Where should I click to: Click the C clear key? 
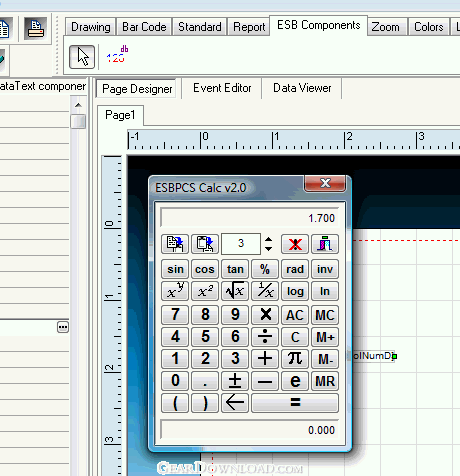[x=295, y=337]
